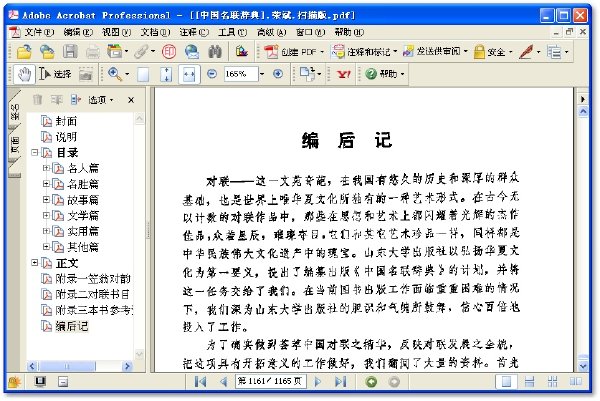Viewport: 600px width, 401px height.
Task: Open the 工具 menu
Action: 233,32
